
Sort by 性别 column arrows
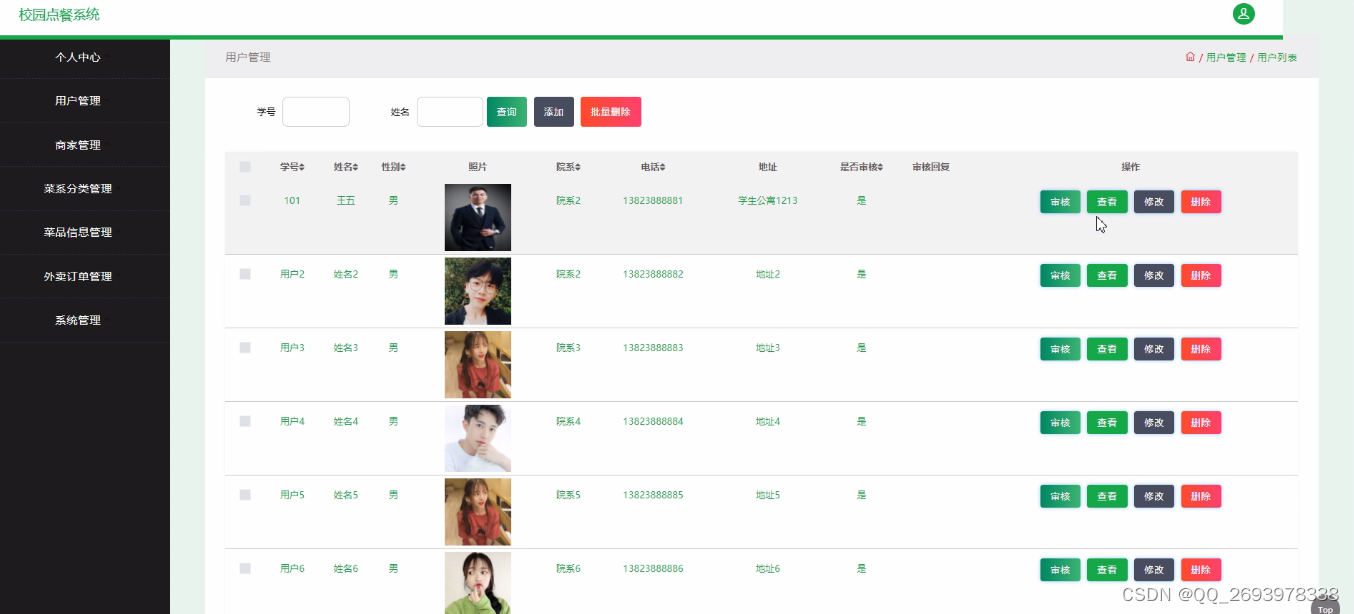[x=403, y=167]
